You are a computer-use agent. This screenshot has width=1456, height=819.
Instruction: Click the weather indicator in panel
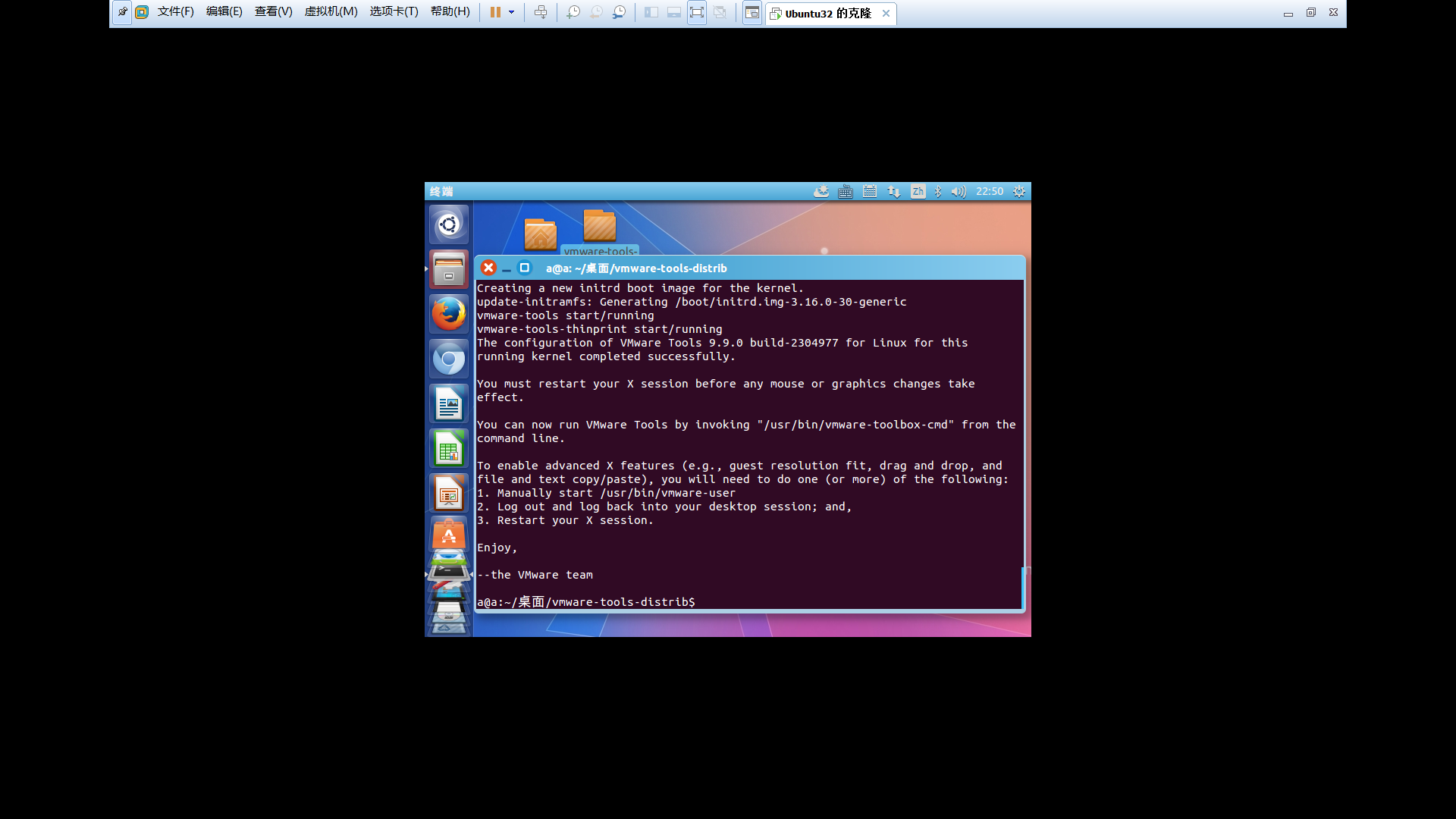(x=821, y=191)
